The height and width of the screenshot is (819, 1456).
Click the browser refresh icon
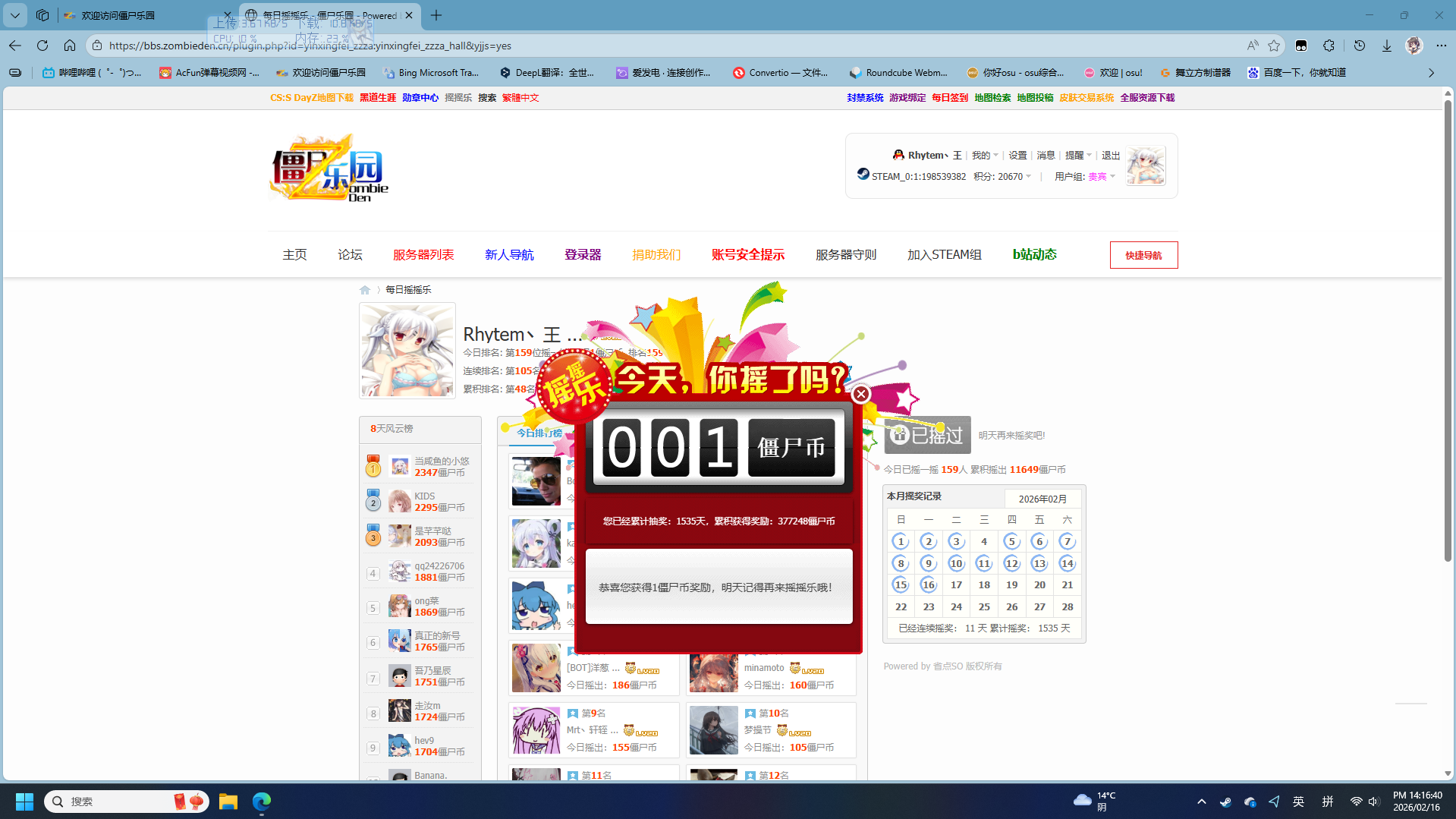coord(42,46)
